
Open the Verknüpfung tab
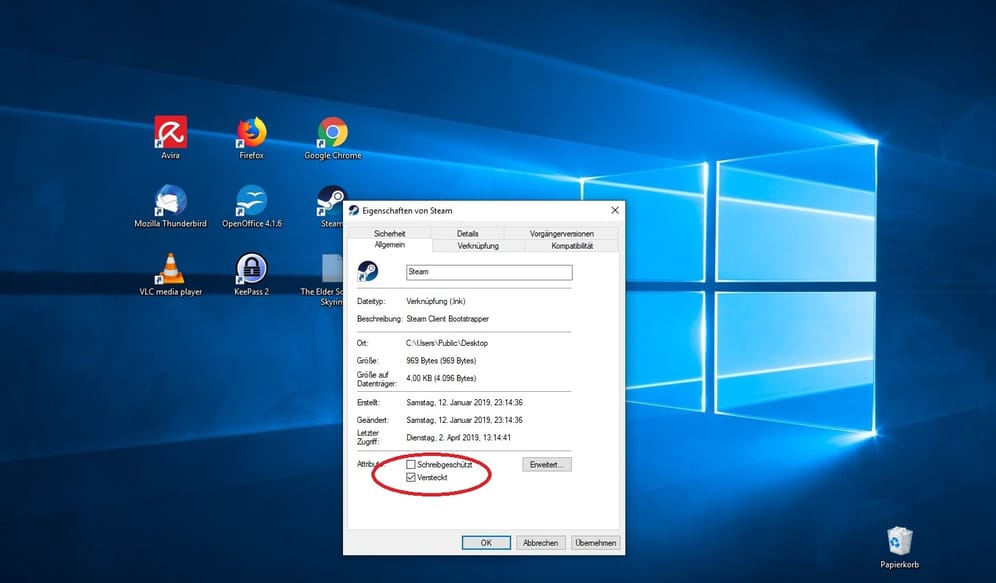click(x=478, y=246)
